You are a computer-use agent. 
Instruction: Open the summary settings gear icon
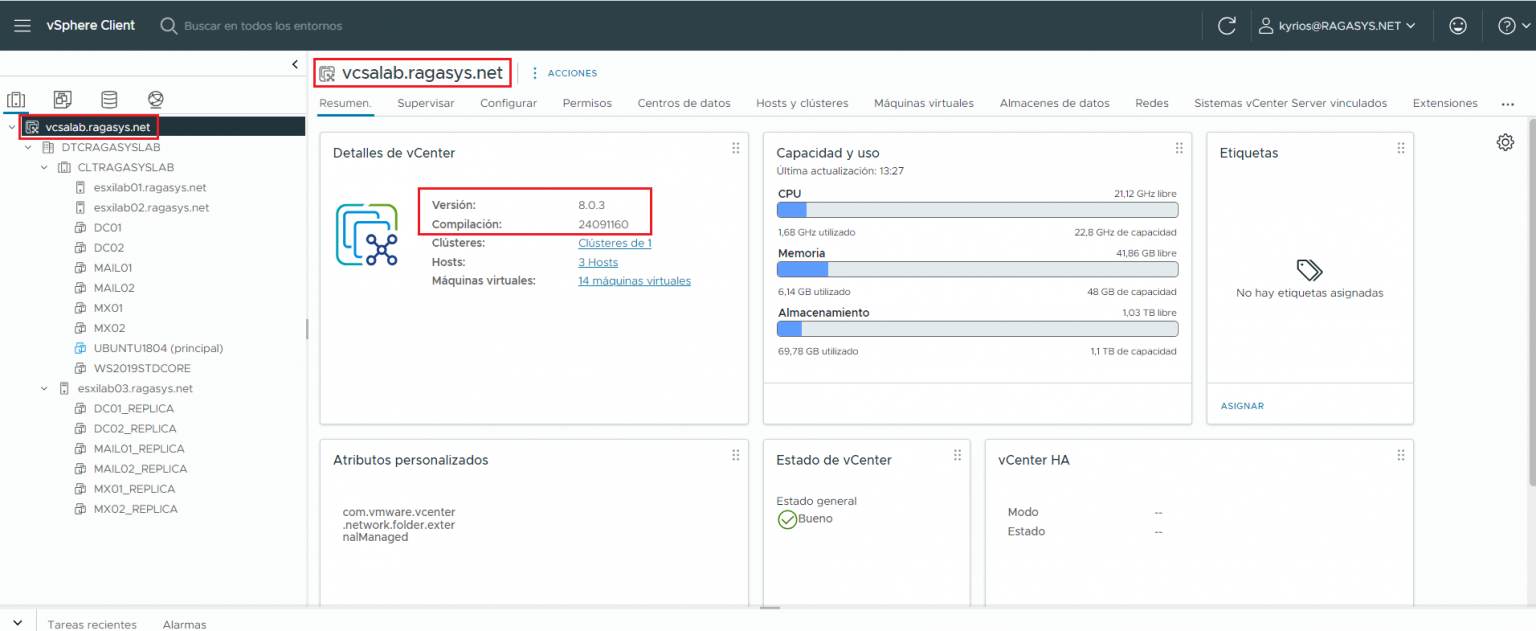tap(1505, 142)
